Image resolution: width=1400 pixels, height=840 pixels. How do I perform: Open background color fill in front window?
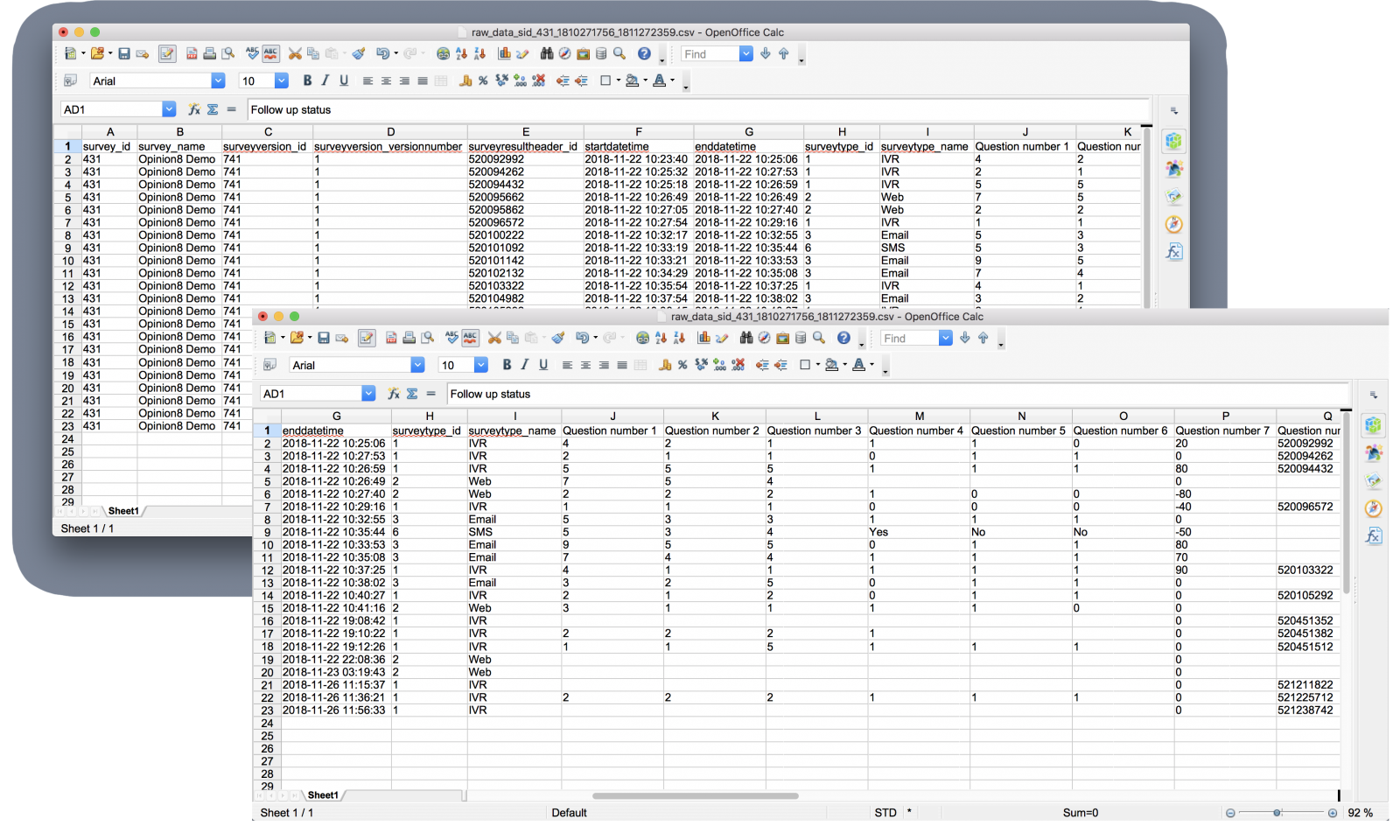[830, 366]
